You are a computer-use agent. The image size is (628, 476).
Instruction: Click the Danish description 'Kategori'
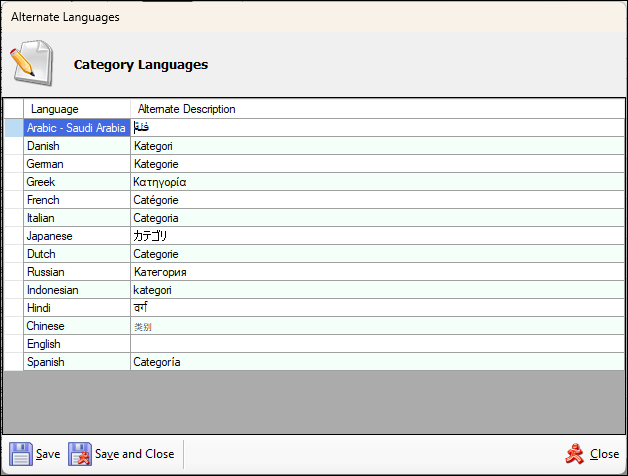[153, 146]
